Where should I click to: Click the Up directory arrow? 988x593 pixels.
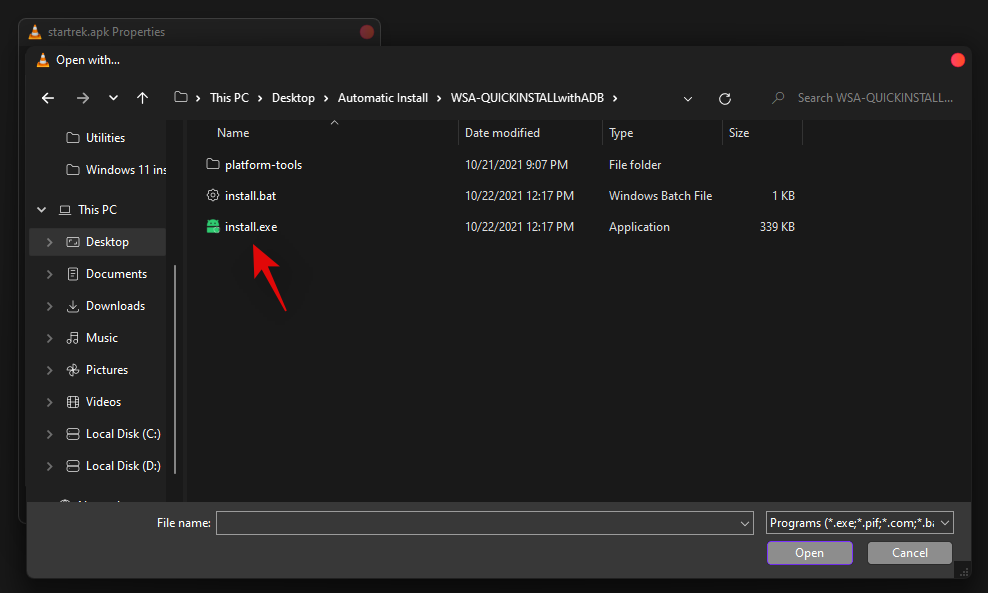point(142,98)
